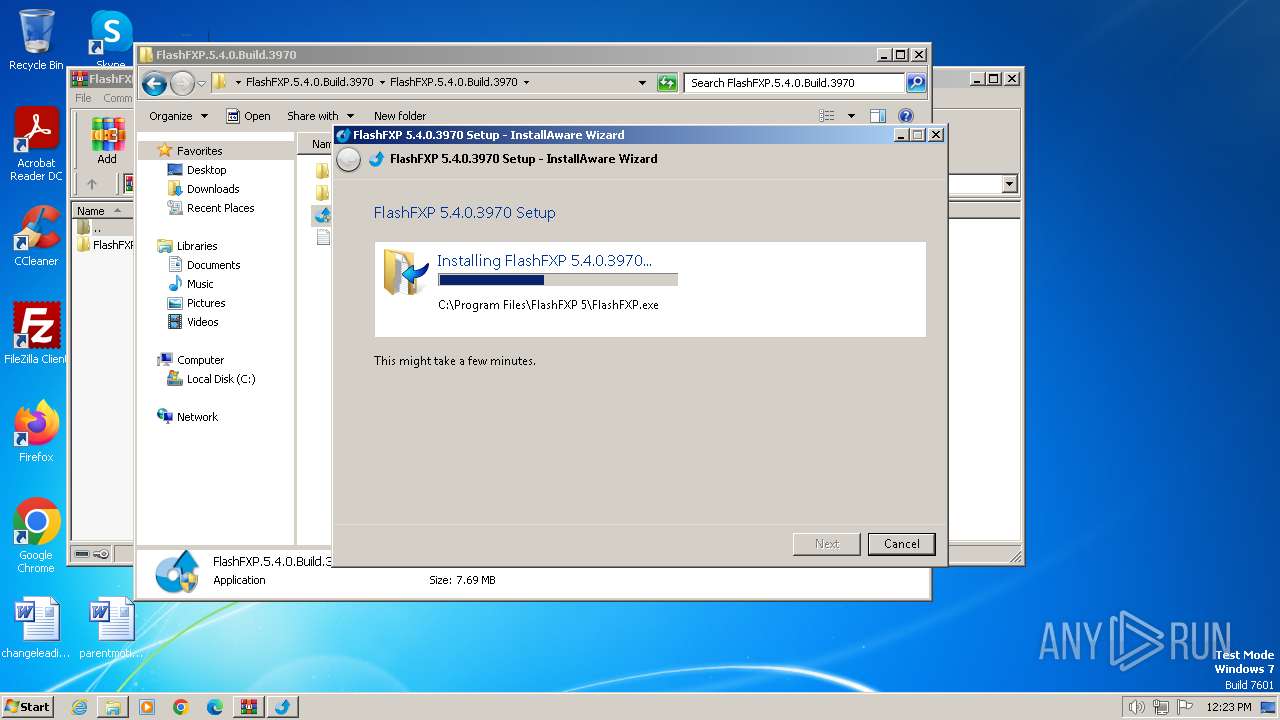
Task: Click first path segment dropdown arrow in address bar
Action: [238, 83]
